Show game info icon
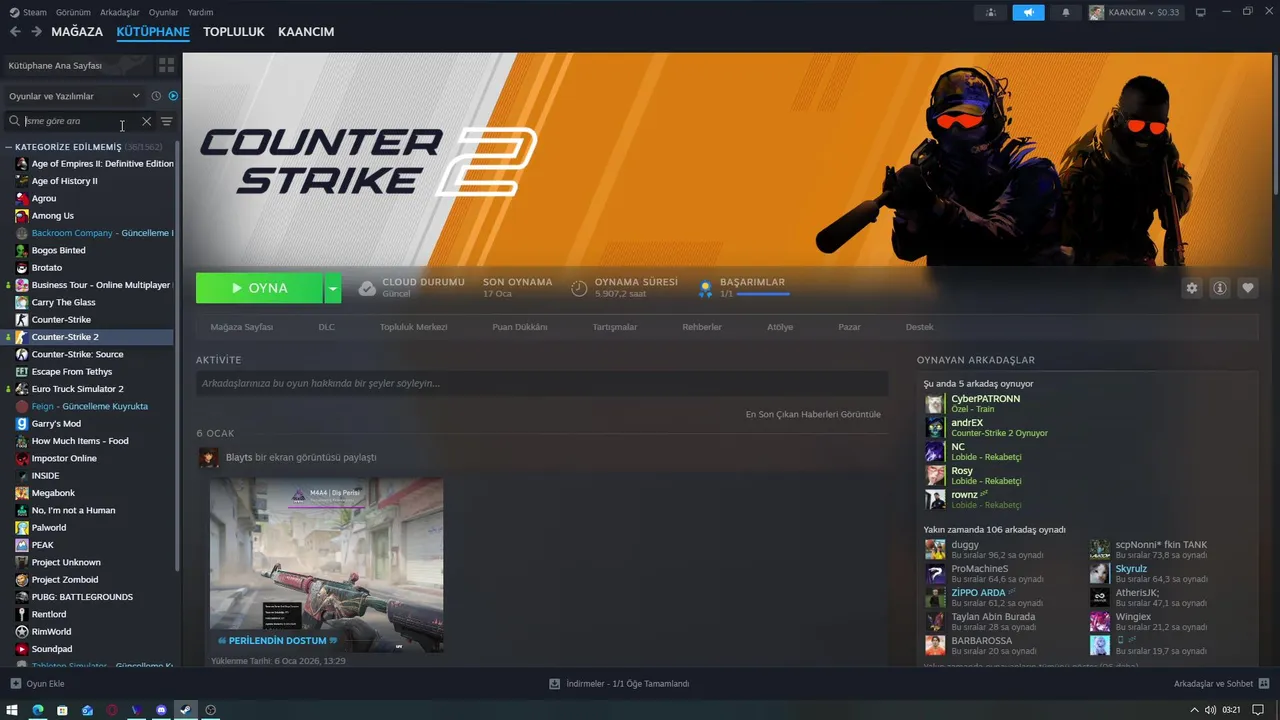The image size is (1280, 720). pos(1220,288)
